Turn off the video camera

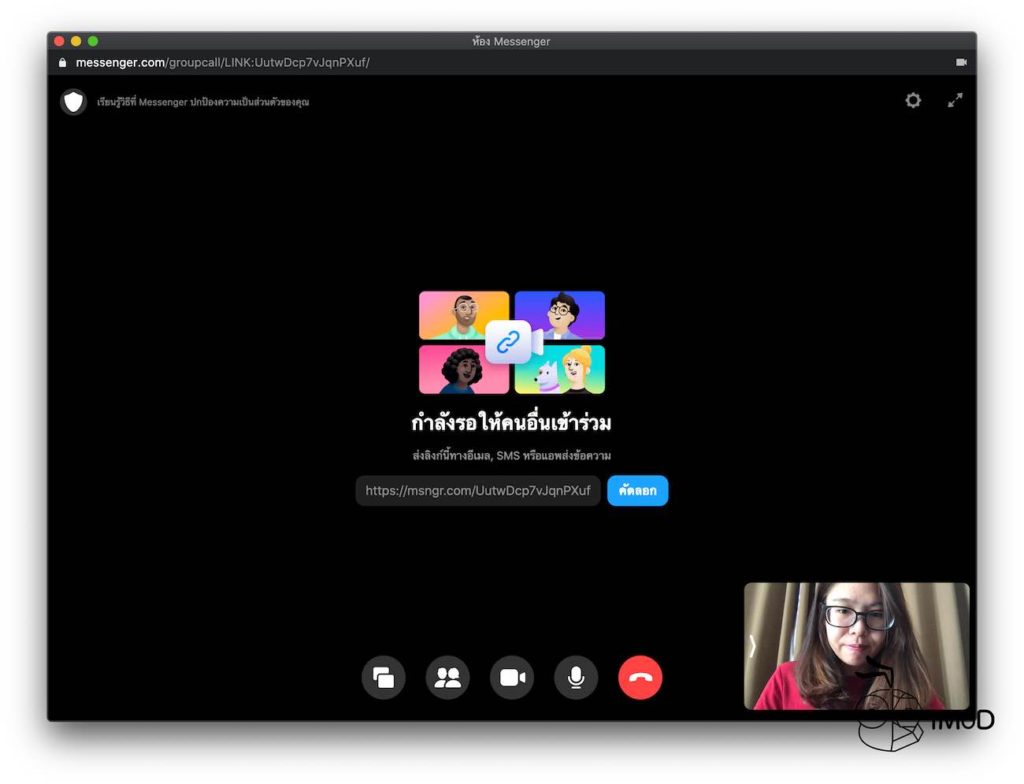click(x=512, y=678)
